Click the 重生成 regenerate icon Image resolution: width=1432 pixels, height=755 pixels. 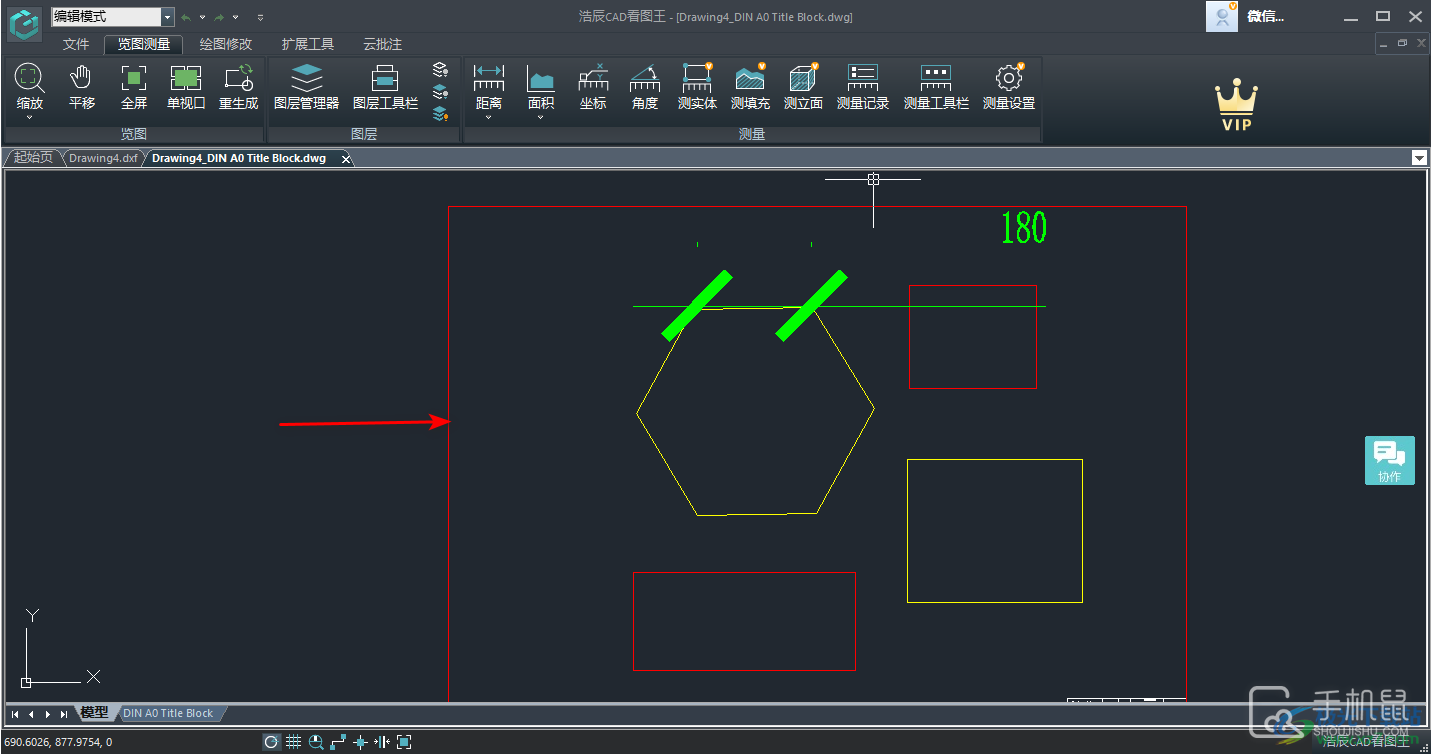point(238,87)
